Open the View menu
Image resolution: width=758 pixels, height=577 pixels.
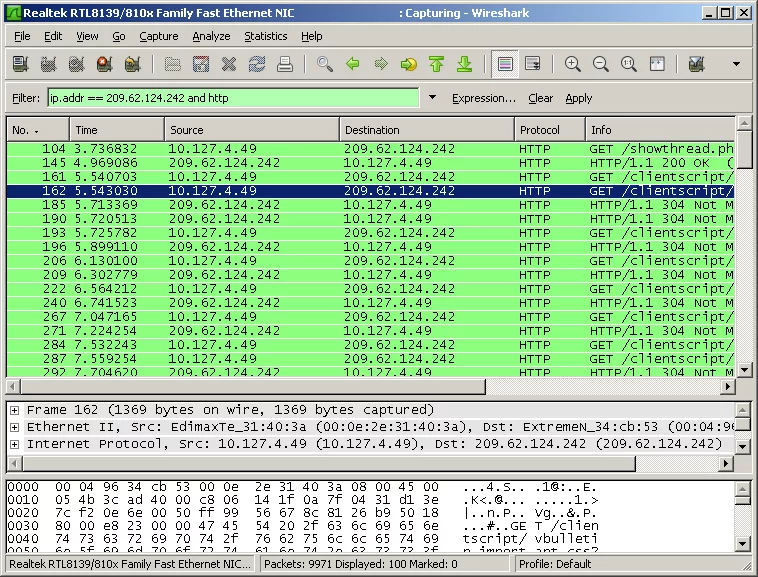click(x=87, y=36)
